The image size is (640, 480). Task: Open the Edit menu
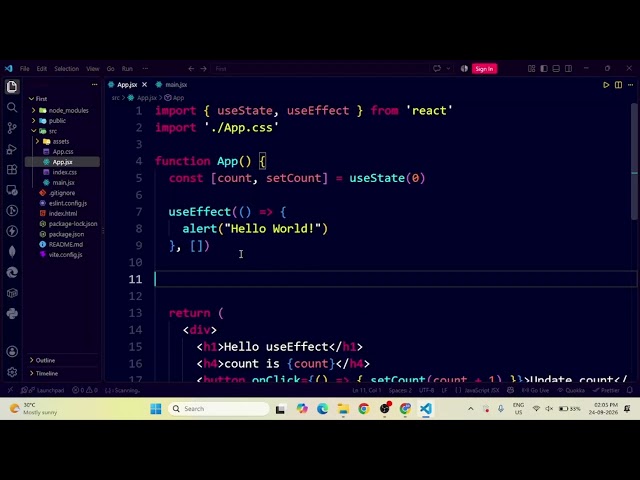(42, 69)
